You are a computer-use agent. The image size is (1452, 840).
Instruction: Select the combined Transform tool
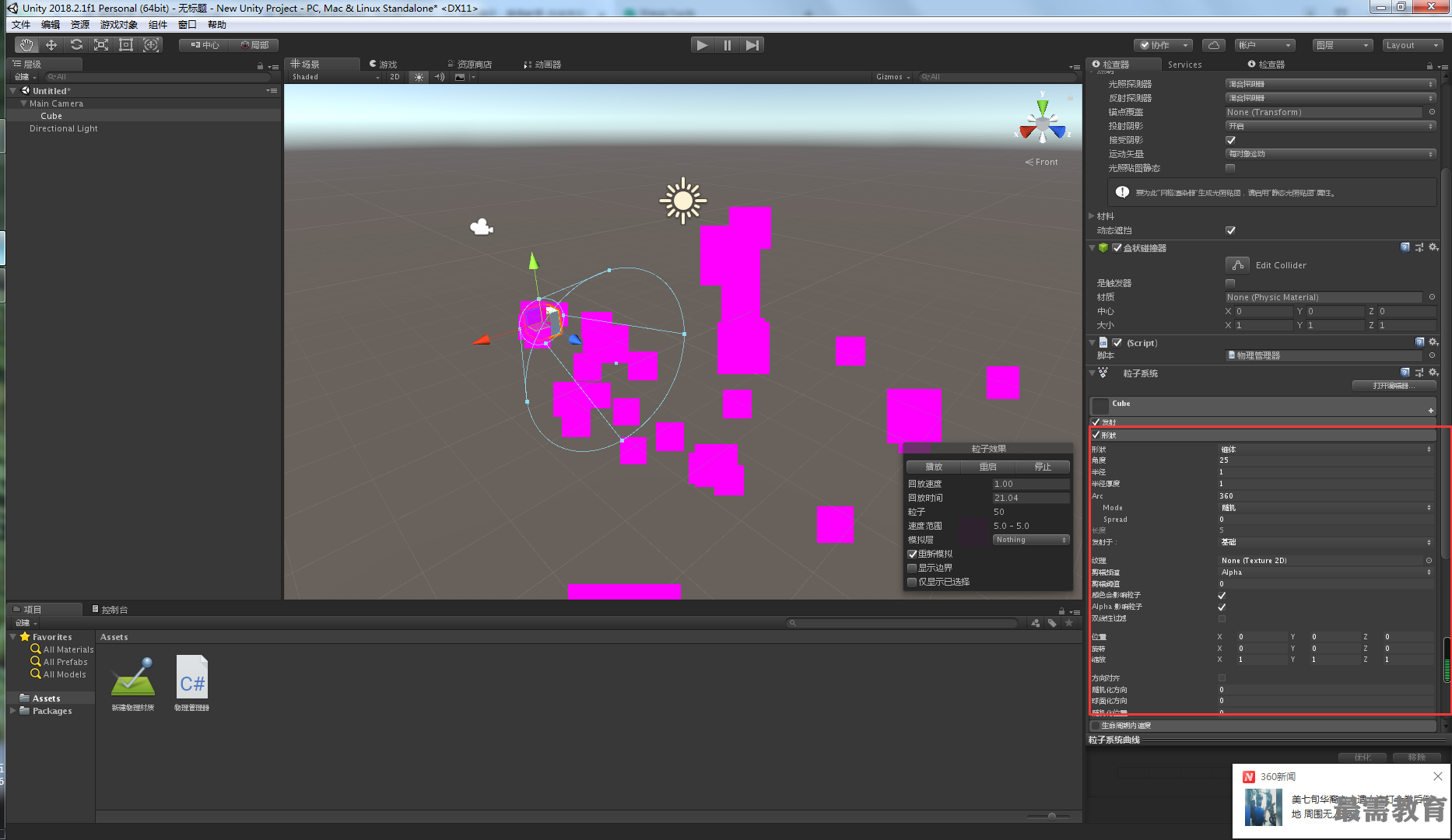[151, 45]
